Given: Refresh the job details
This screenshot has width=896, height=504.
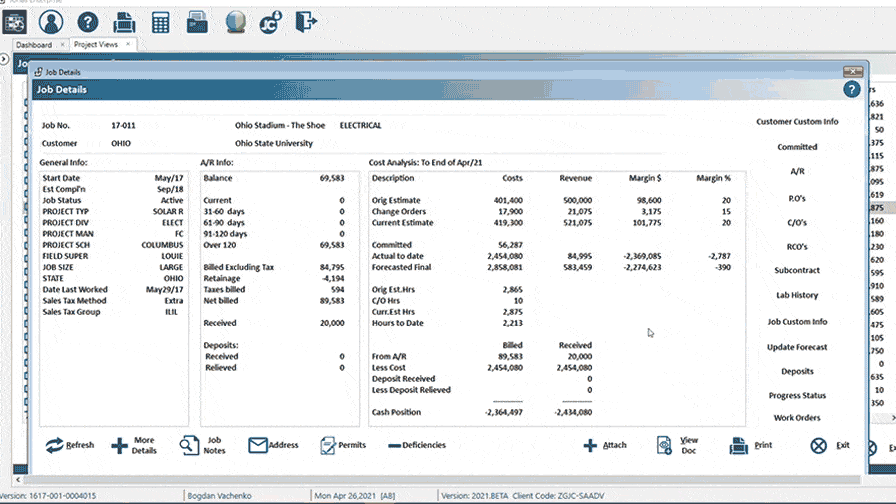Looking at the screenshot, I should (70, 445).
